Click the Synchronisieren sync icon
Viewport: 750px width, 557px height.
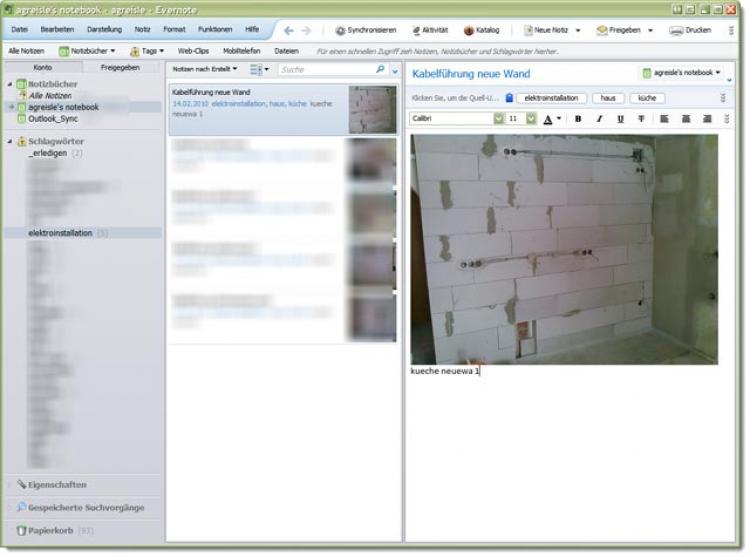pyautogui.click(x=340, y=30)
